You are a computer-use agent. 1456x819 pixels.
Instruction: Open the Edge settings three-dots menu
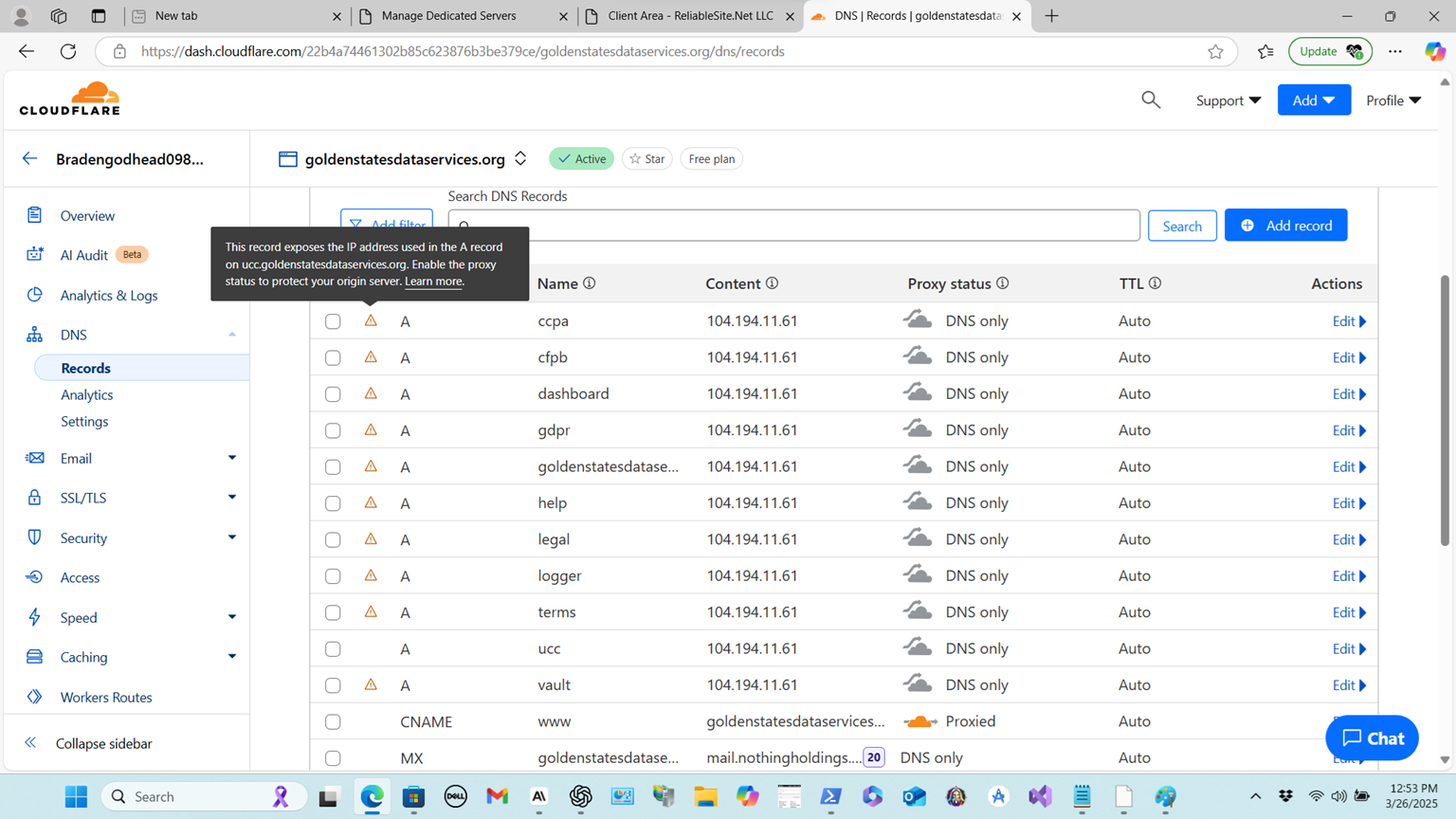point(1395,52)
